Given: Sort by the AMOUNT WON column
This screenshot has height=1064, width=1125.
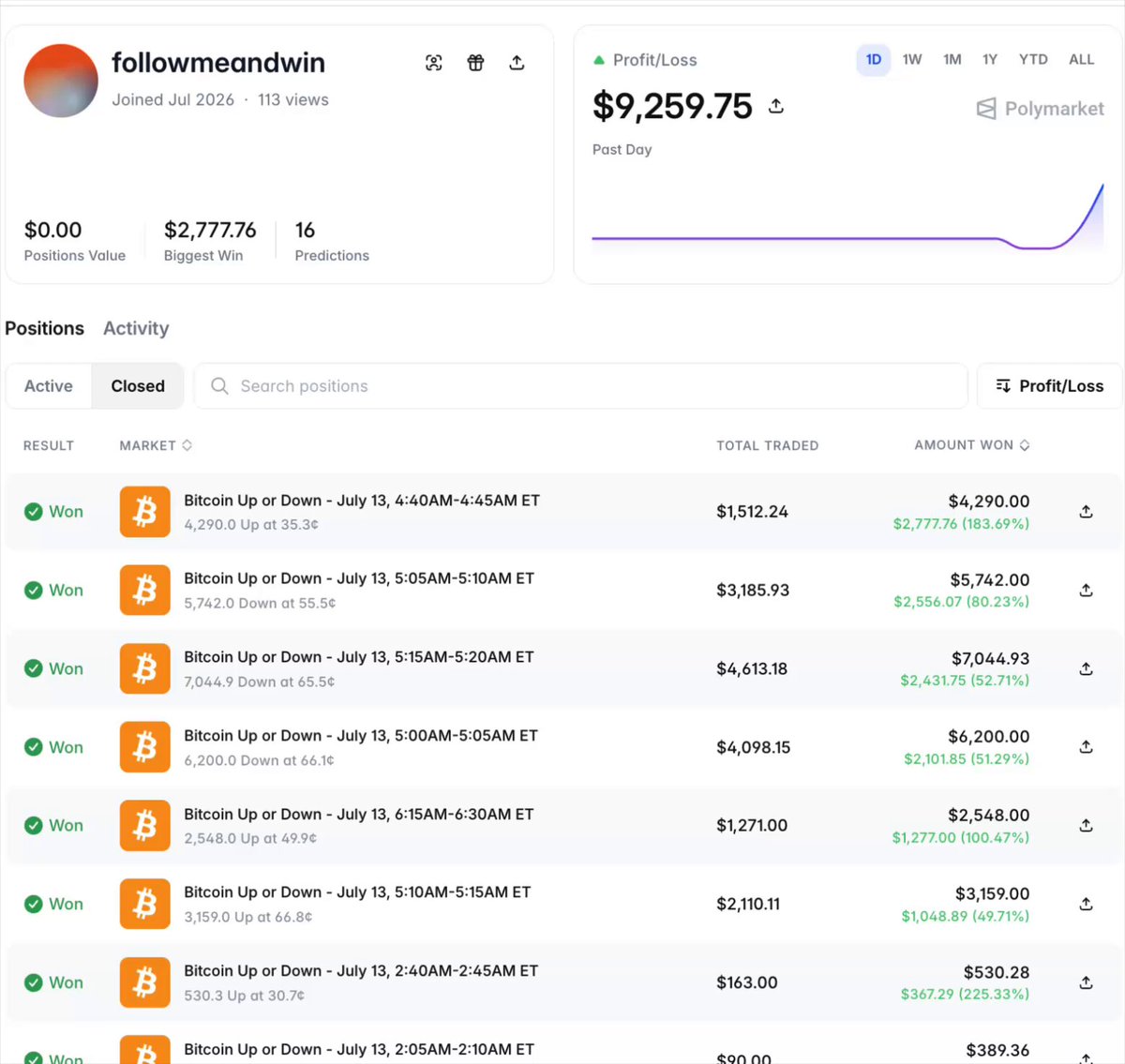Looking at the screenshot, I should click(972, 445).
